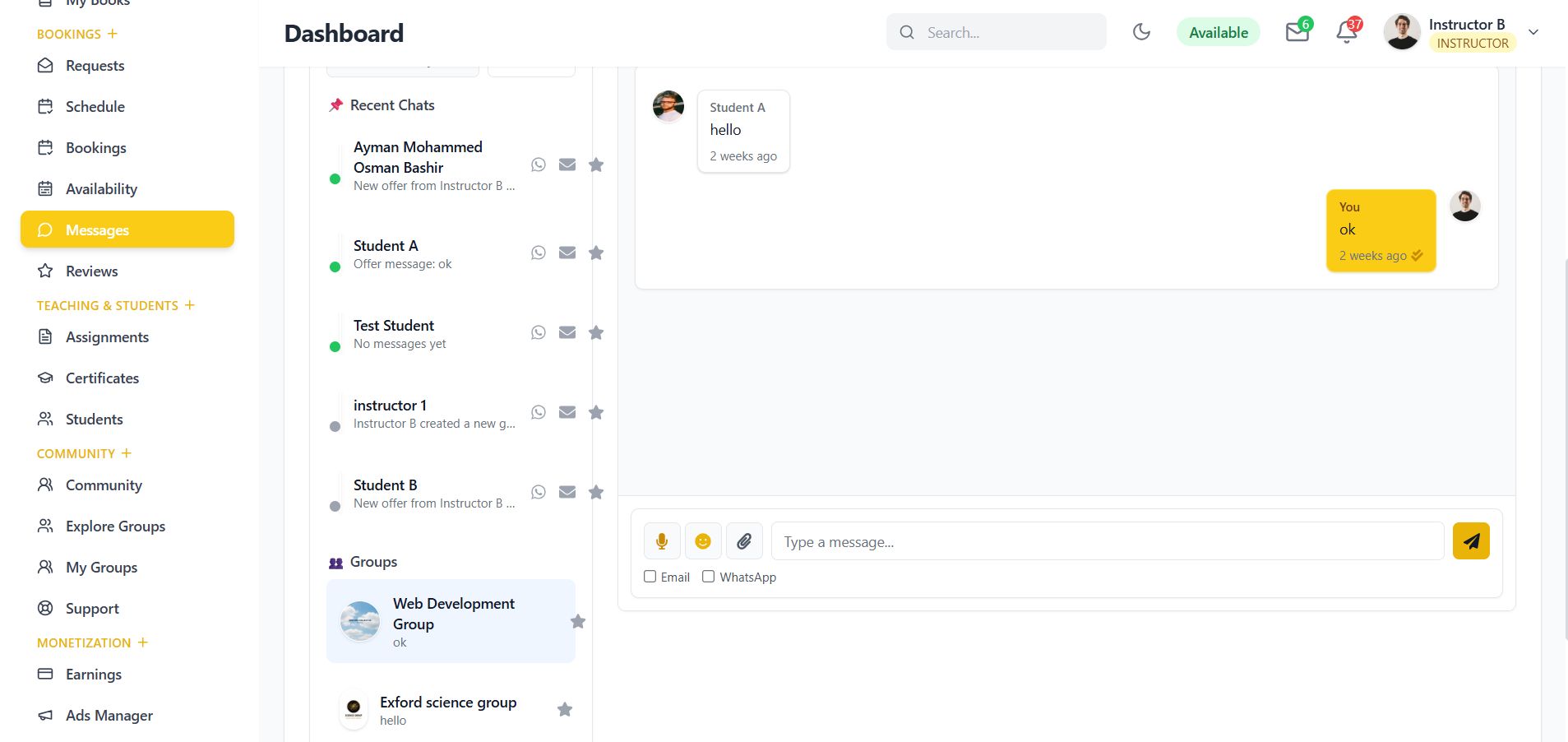The image size is (1568, 742).
Task: Star the Web Development Group chat
Action: click(x=578, y=622)
